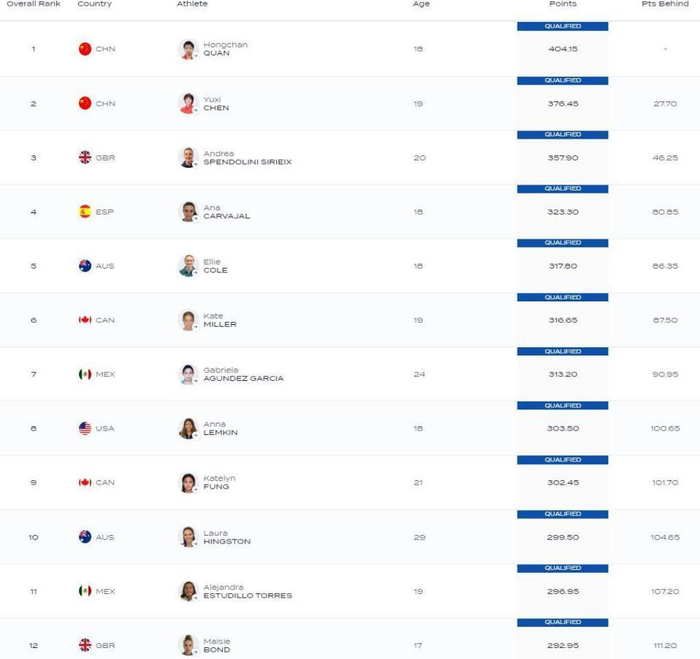Click the Qualified badge for Anna Lemkin
The width and height of the screenshot is (700, 659).
tap(562, 406)
